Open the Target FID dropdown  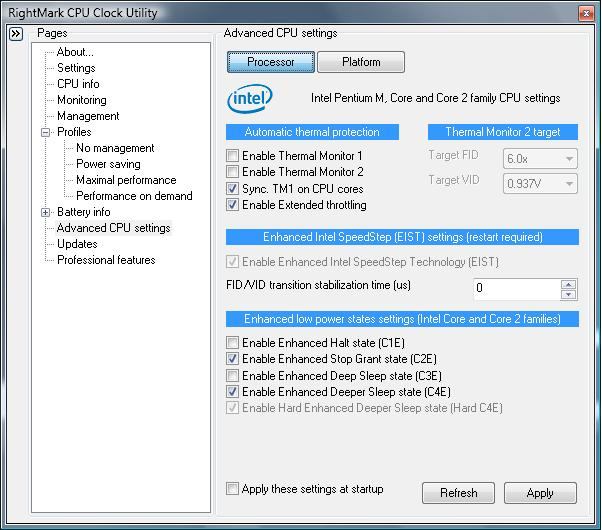pyautogui.click(x=540, y=159)
